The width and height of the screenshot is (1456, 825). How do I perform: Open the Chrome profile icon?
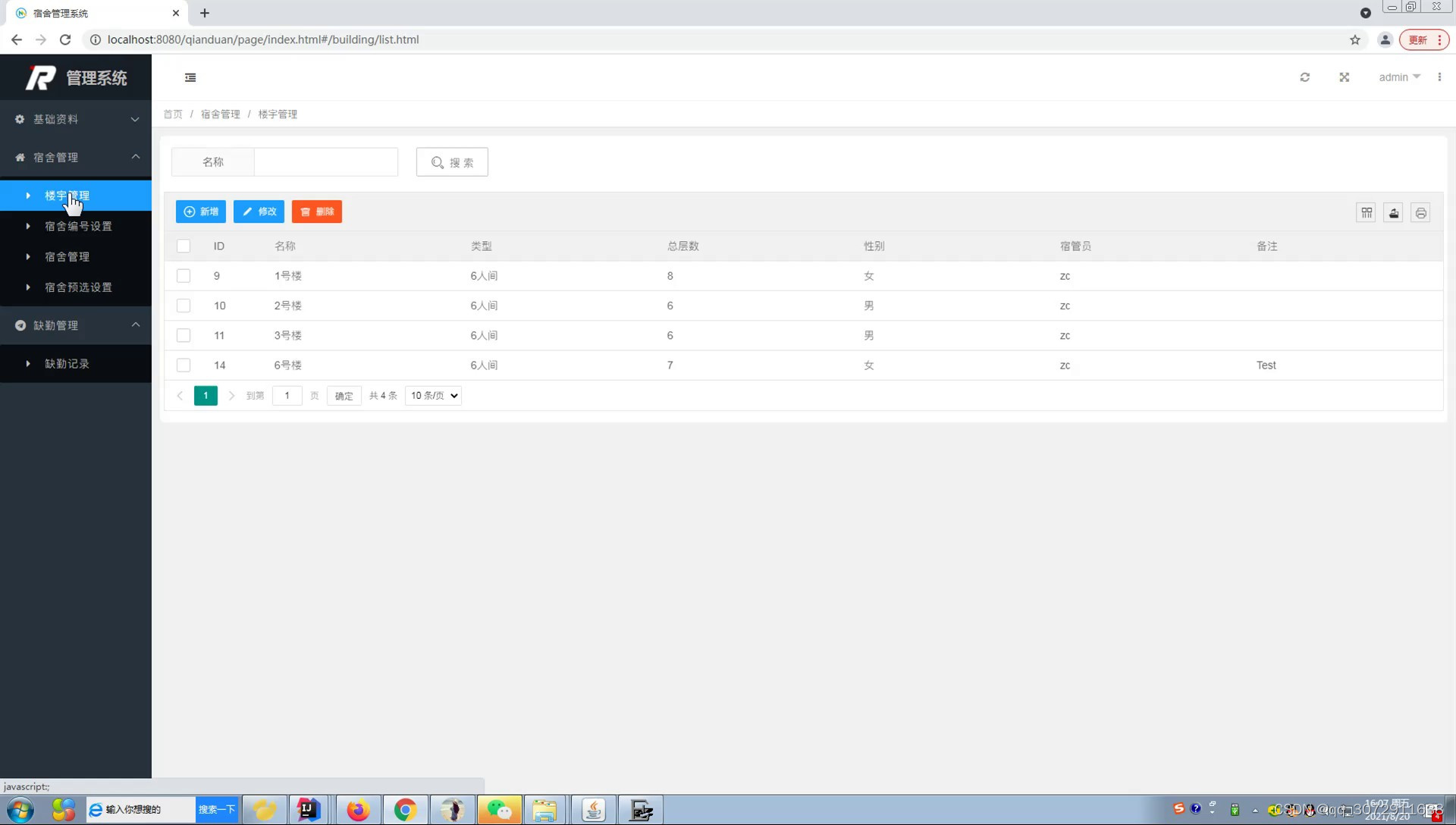pyautogui.click(x=1385, y=39)
